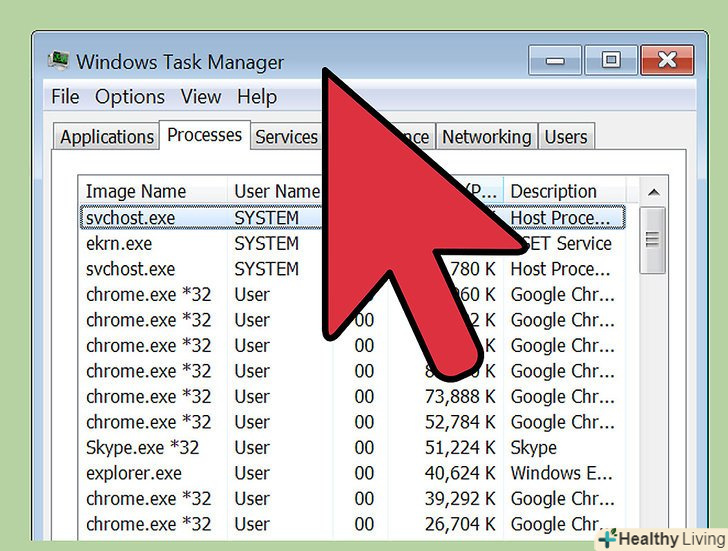This screenshot has width=728, height=551.
Task: Select the Skype.exe *32 process
Action: point(352,447)
